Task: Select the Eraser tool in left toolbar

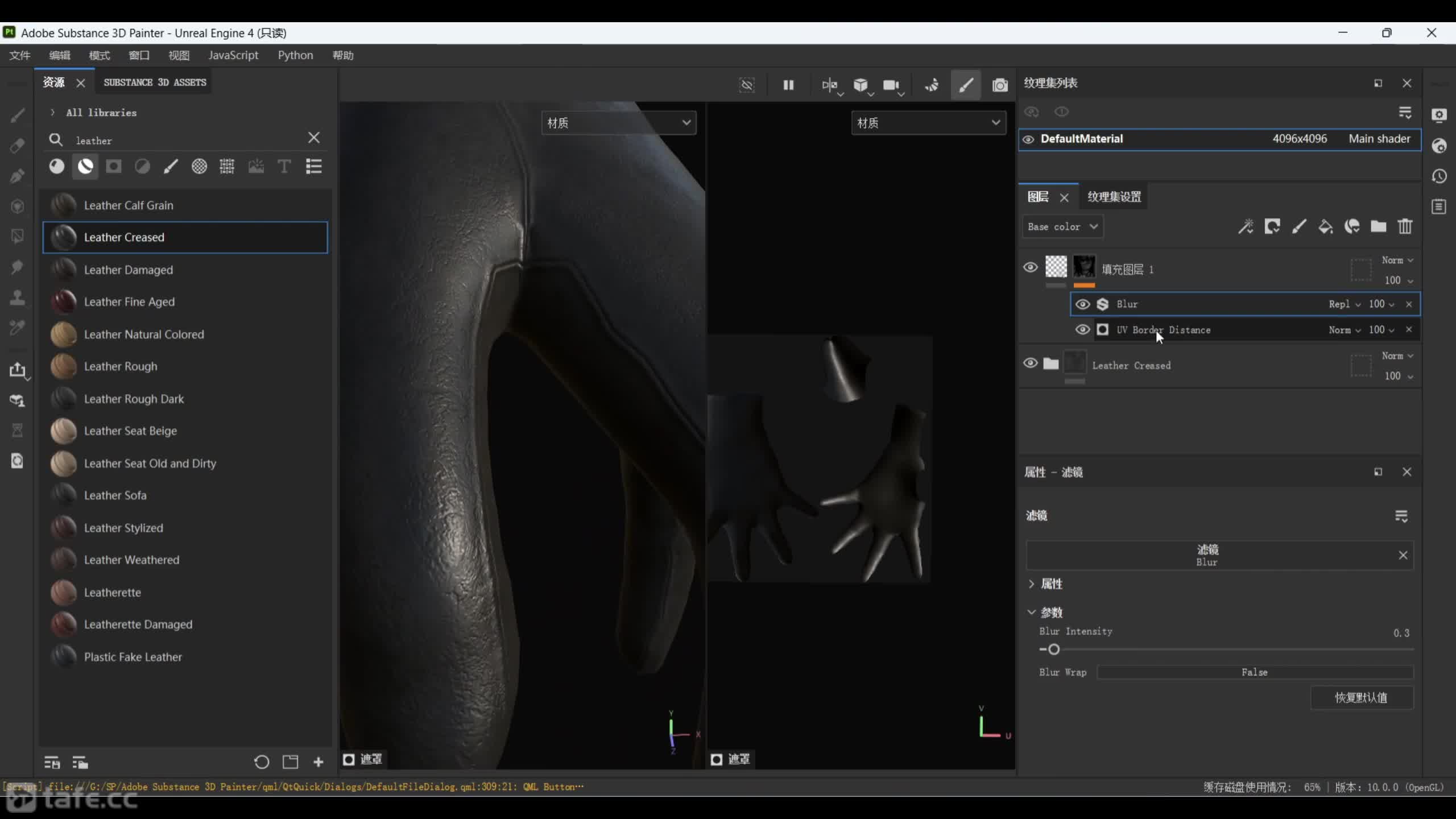Action: coord(17,146)
